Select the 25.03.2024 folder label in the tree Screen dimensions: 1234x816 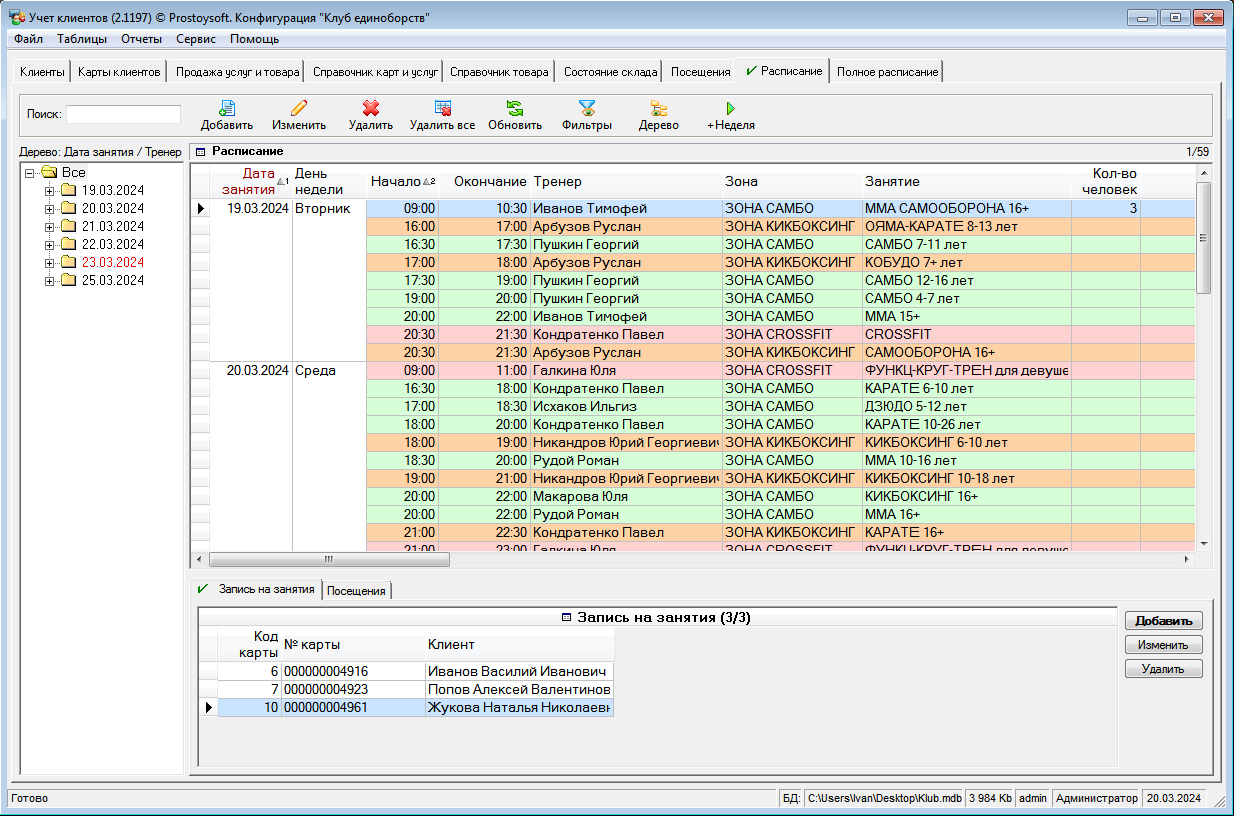pos(113,280)
